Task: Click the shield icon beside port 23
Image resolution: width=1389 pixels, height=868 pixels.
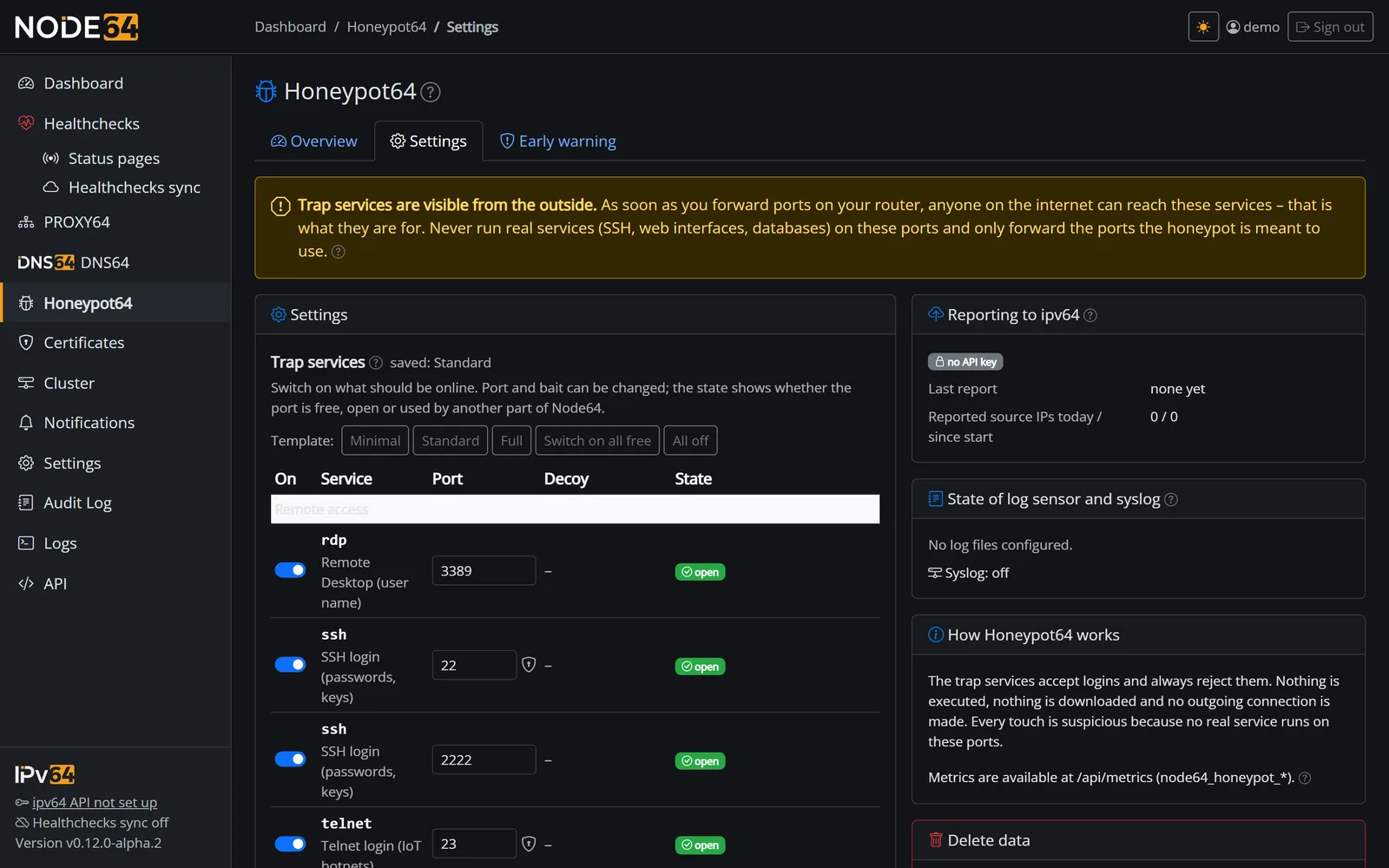Action: pos(529,844)
